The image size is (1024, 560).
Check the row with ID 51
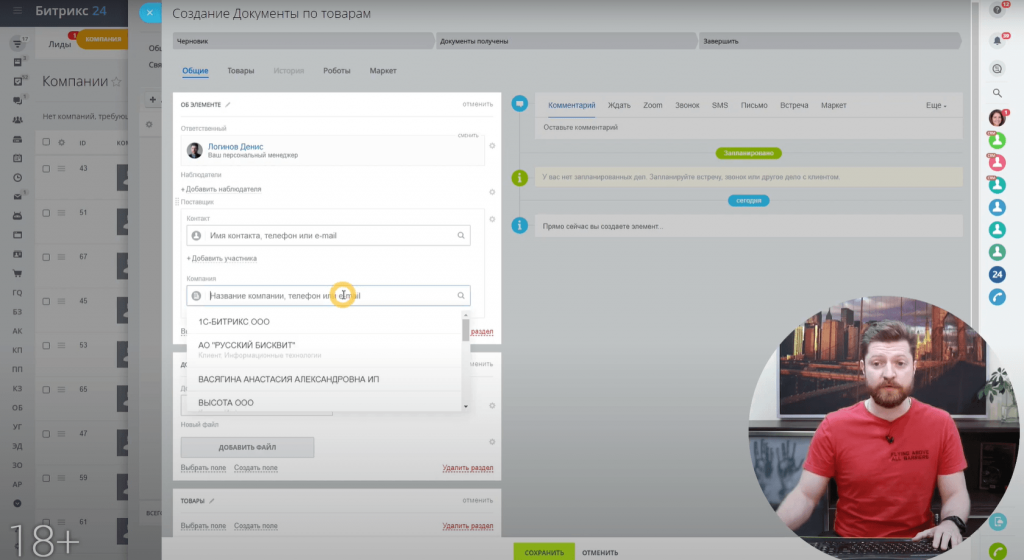[x=46, y=213]
